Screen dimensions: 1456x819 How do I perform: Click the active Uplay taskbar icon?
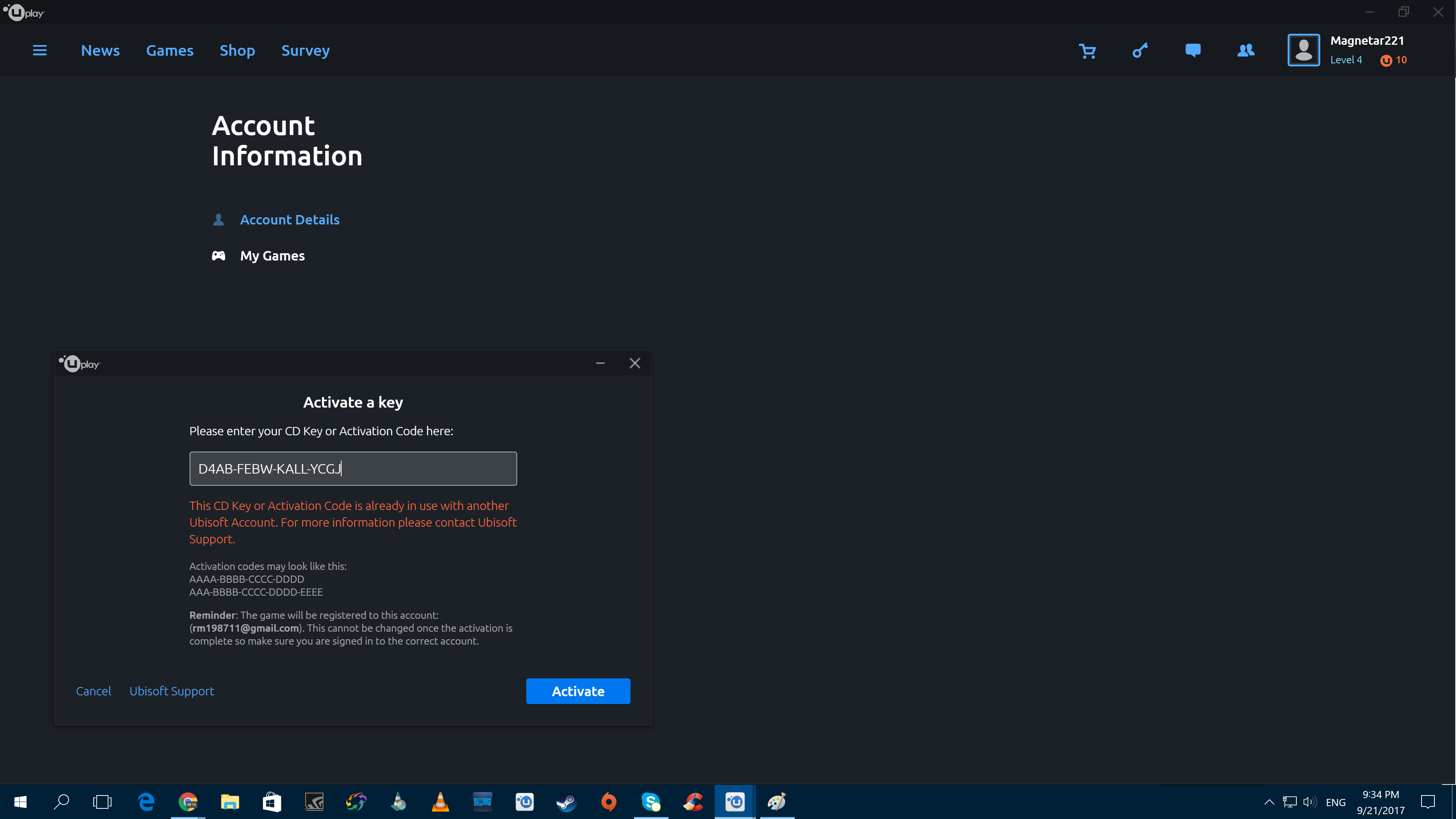pyautogui.click(x=735, y=802)
